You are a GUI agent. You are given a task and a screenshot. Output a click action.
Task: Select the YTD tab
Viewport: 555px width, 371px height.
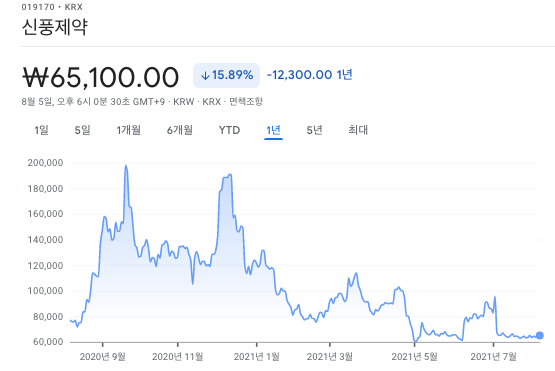tap(229, 130)
